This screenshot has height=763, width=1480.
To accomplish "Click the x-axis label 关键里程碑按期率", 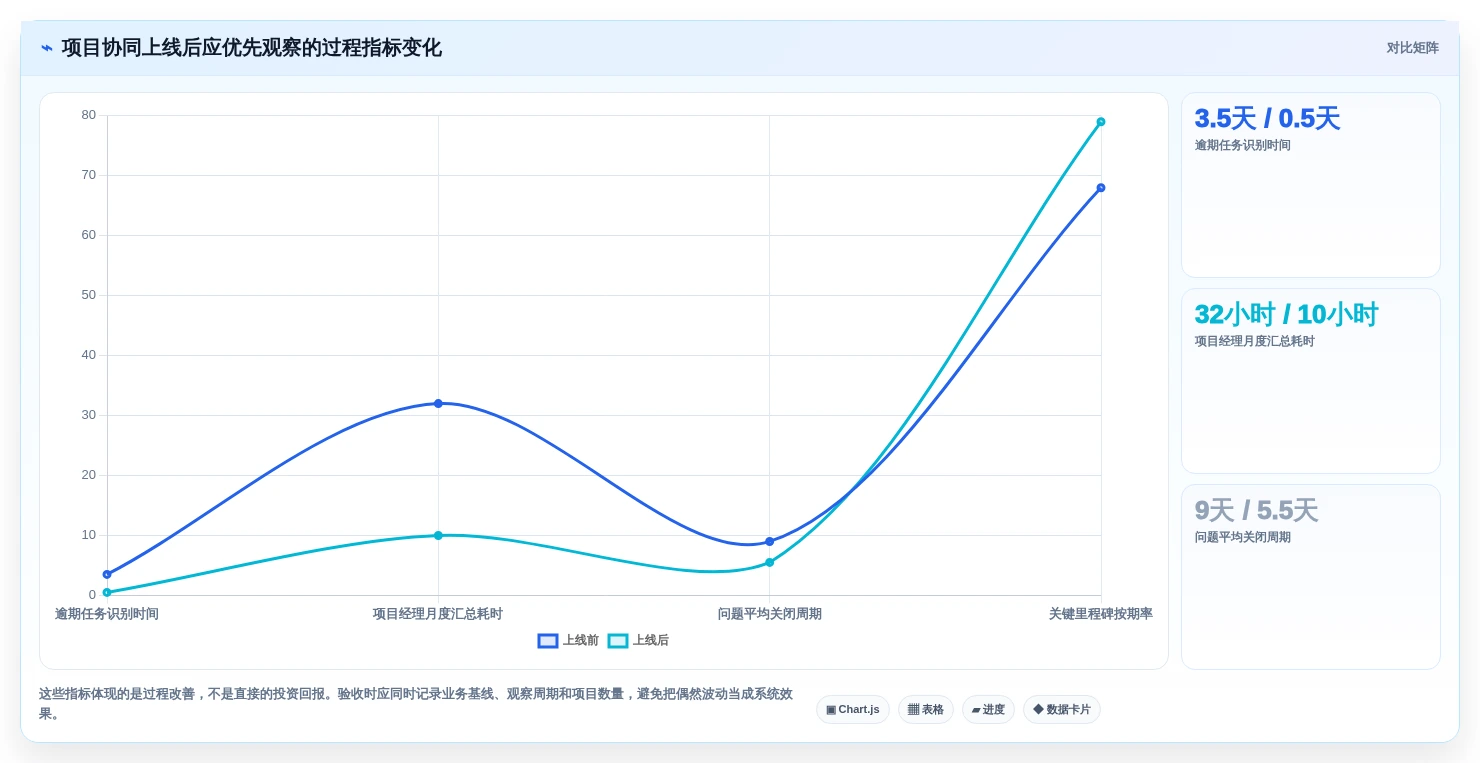I will click(x=1101, y=614).
